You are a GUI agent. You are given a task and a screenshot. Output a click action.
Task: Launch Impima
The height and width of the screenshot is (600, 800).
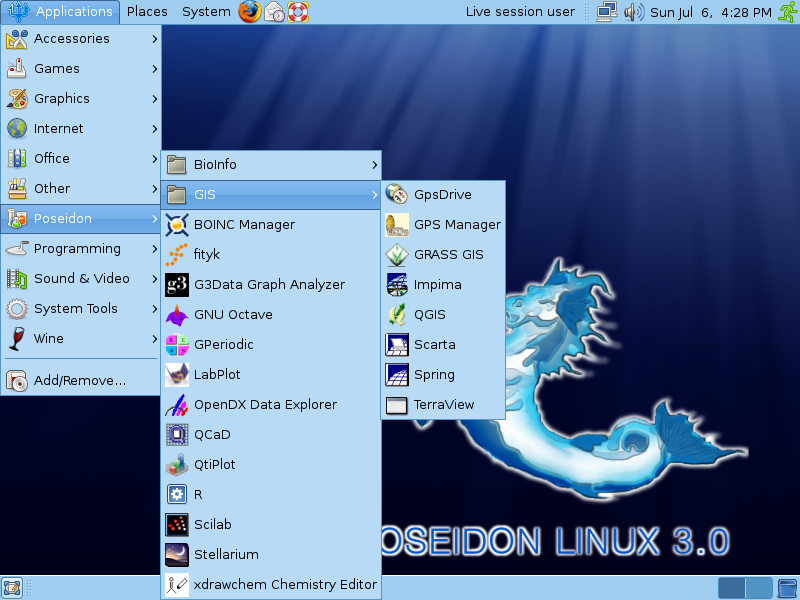[x=443, y=285]
